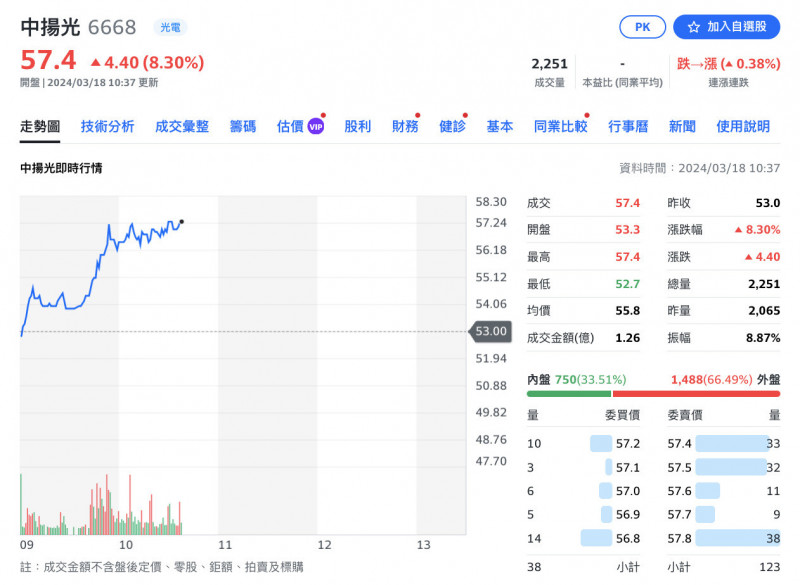
Task: Switch to the 成交彙整 tab
Action: pos(182,127)
